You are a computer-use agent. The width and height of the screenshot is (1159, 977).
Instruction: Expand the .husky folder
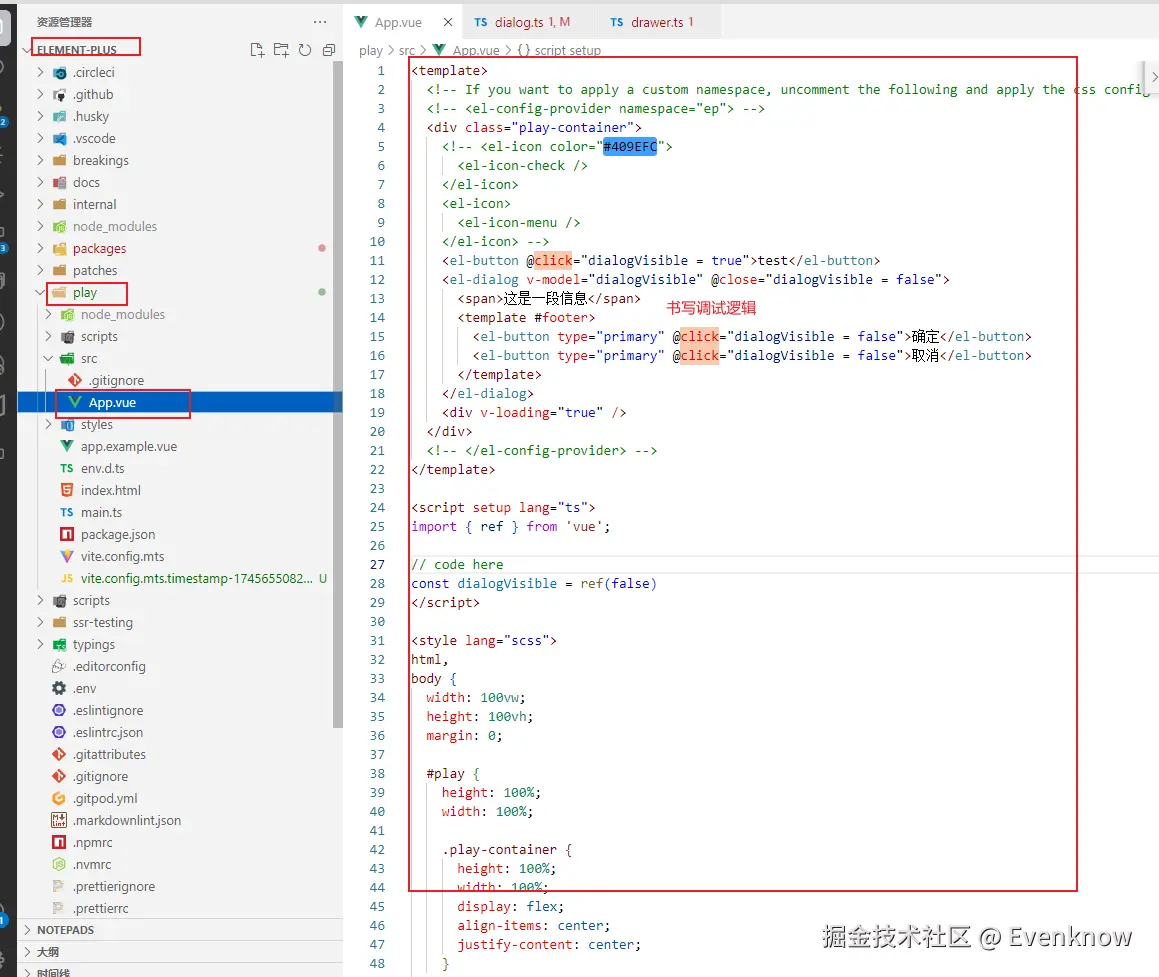point(41,116)
